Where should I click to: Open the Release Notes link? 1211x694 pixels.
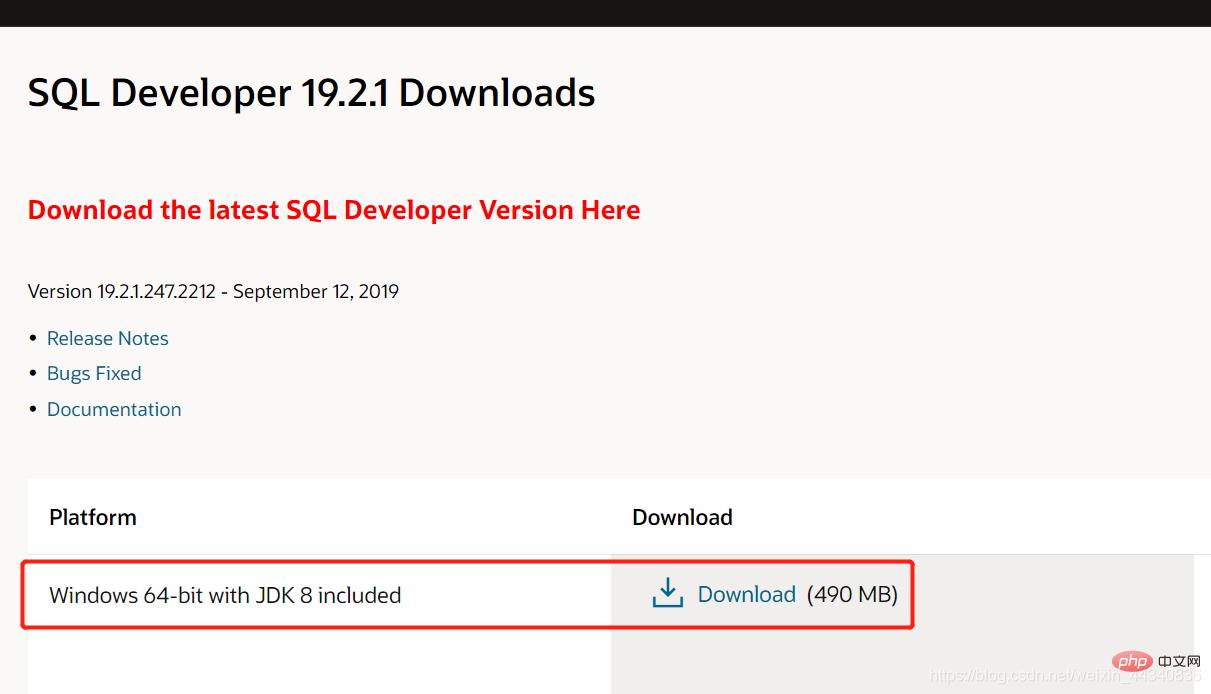pos(108,338)
